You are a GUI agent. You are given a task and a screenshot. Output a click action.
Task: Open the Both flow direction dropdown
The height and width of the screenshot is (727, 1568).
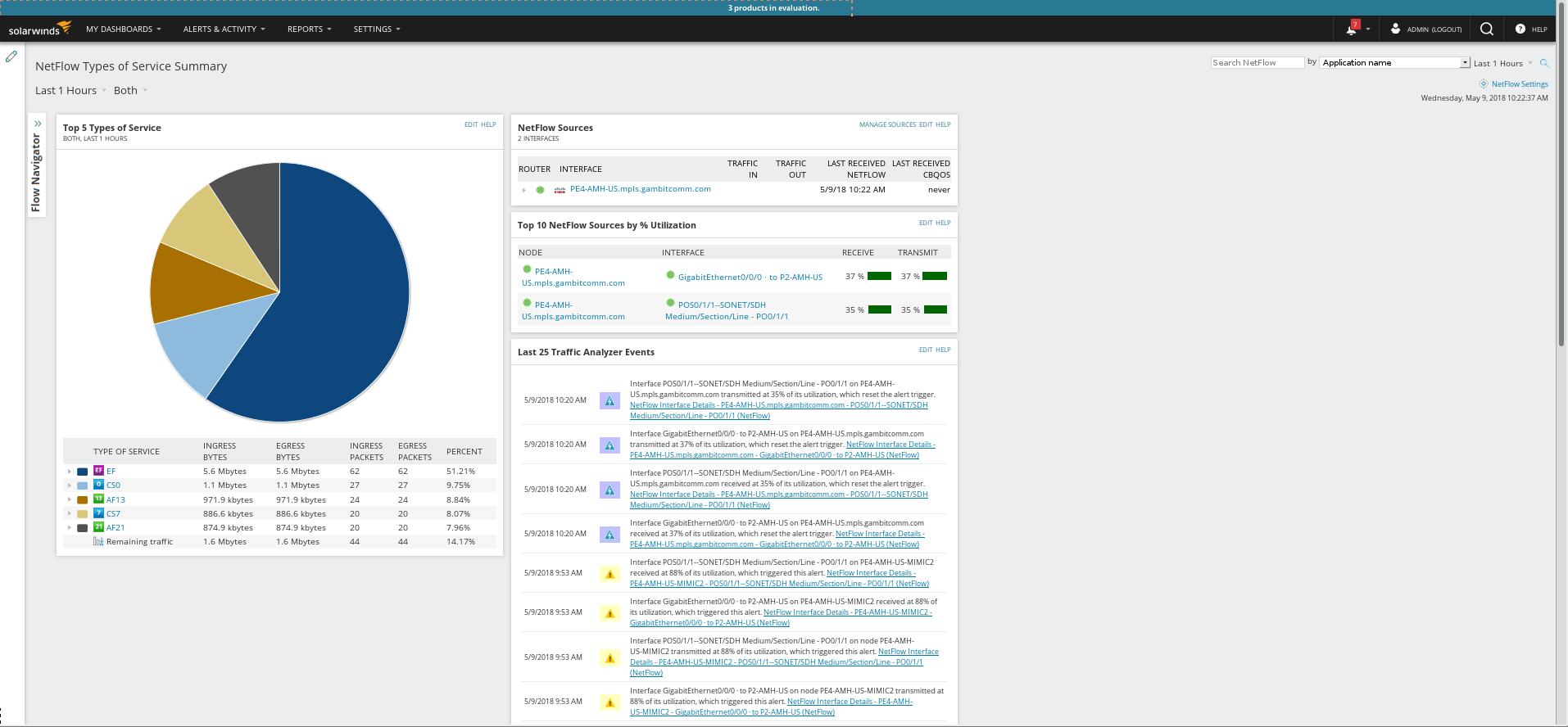point(130,91)
